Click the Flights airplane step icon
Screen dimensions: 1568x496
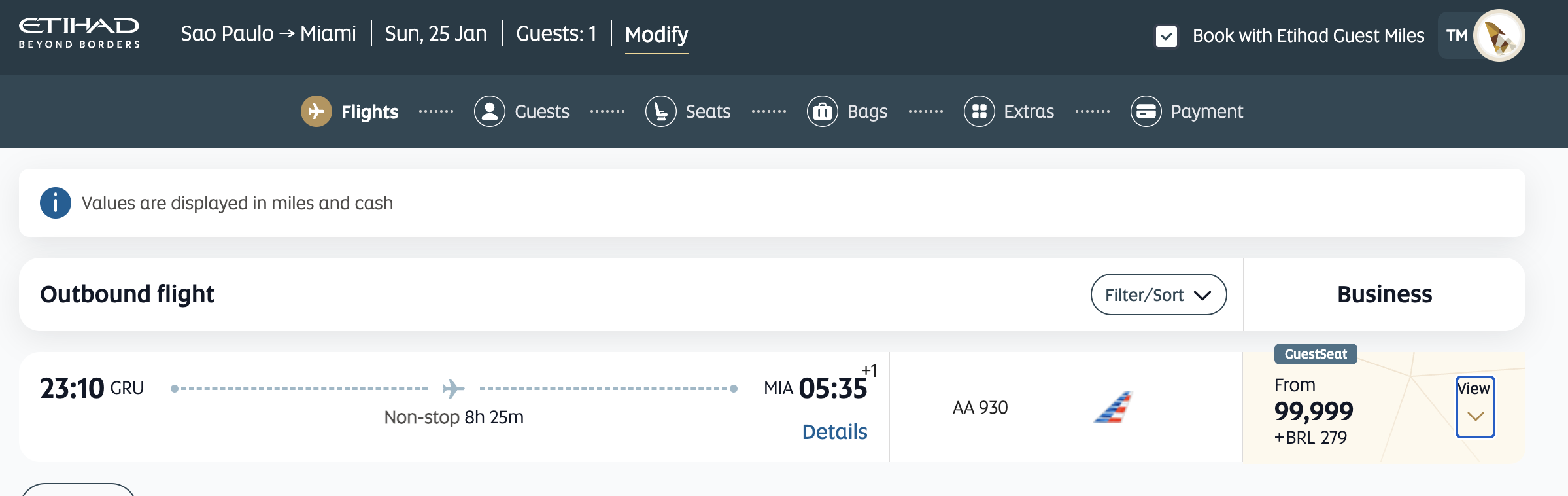point(316,111)
